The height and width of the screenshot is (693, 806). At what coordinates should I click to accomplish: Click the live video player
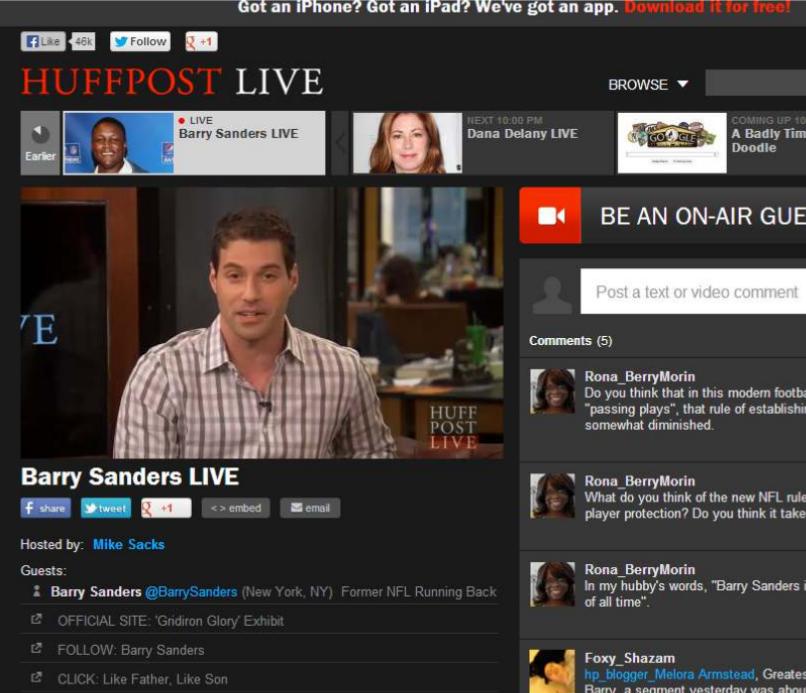(x=262, y=323)
